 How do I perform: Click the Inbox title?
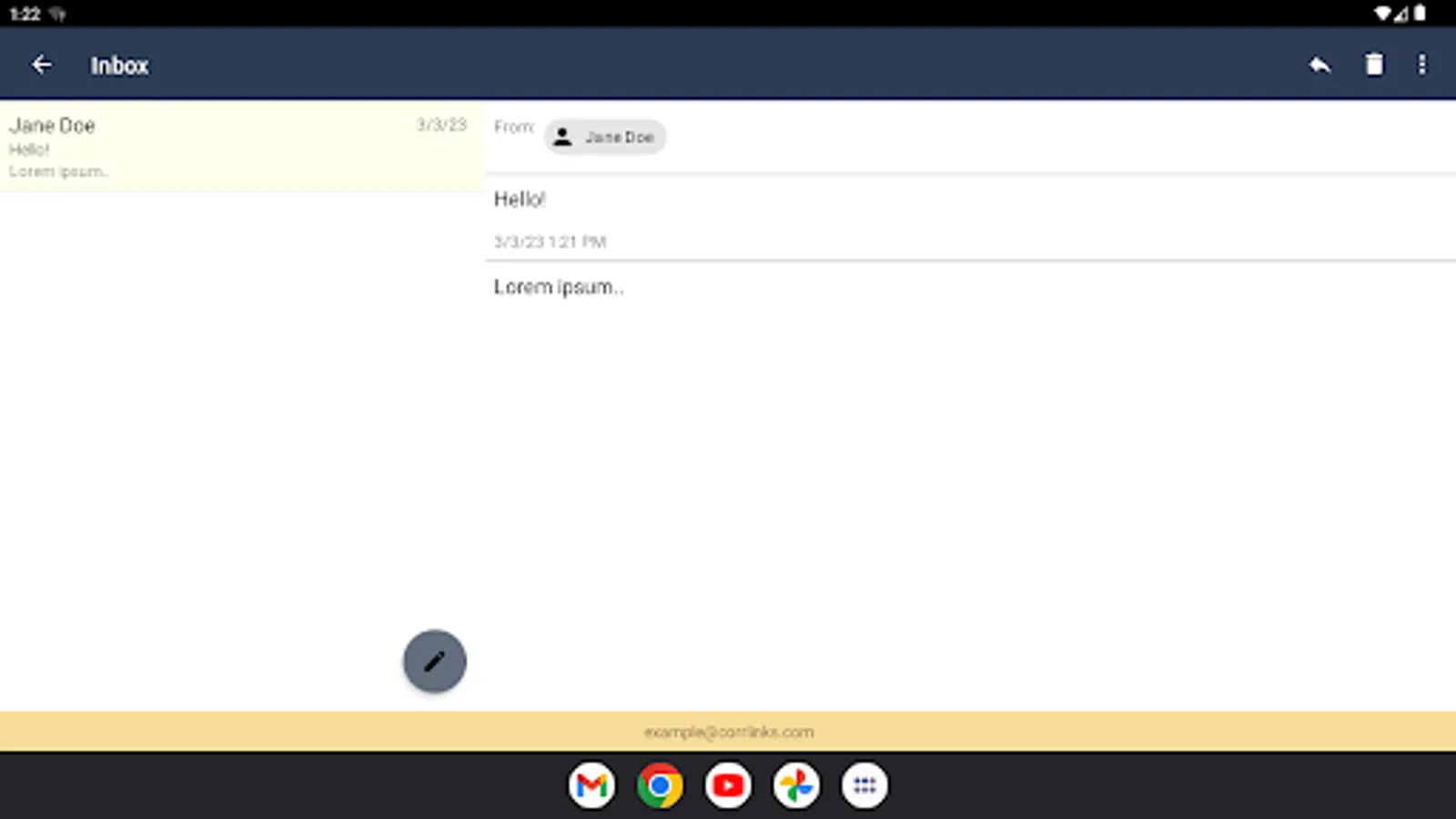(119, 66)
